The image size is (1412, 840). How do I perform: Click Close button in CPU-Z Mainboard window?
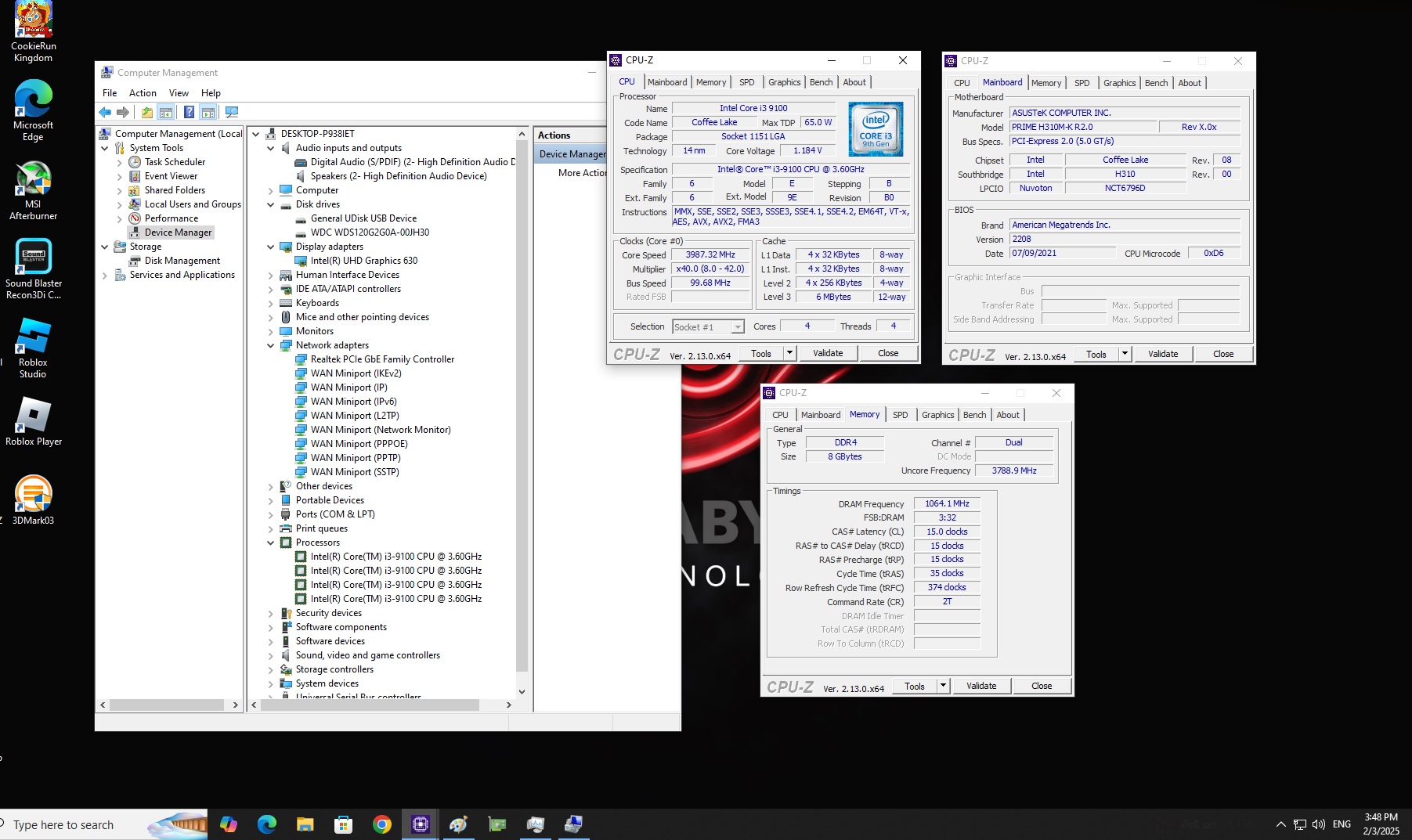point(1223,354)
